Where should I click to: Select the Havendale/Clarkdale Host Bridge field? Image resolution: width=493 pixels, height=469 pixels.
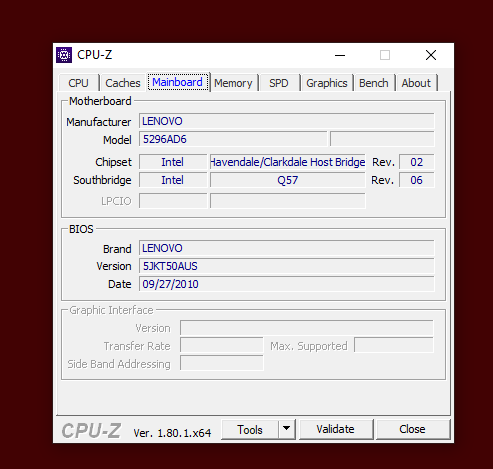point(288,162)
